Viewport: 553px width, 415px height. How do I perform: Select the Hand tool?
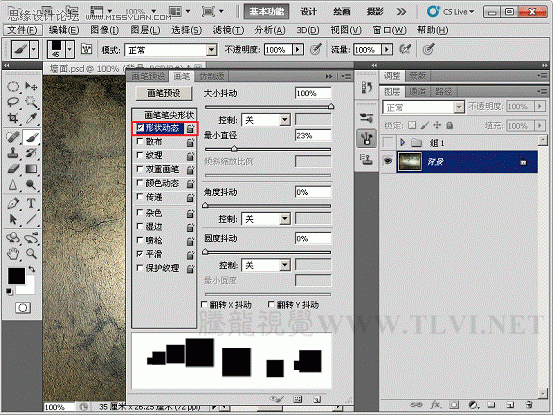pyautogui.click(x=13, y=254)
